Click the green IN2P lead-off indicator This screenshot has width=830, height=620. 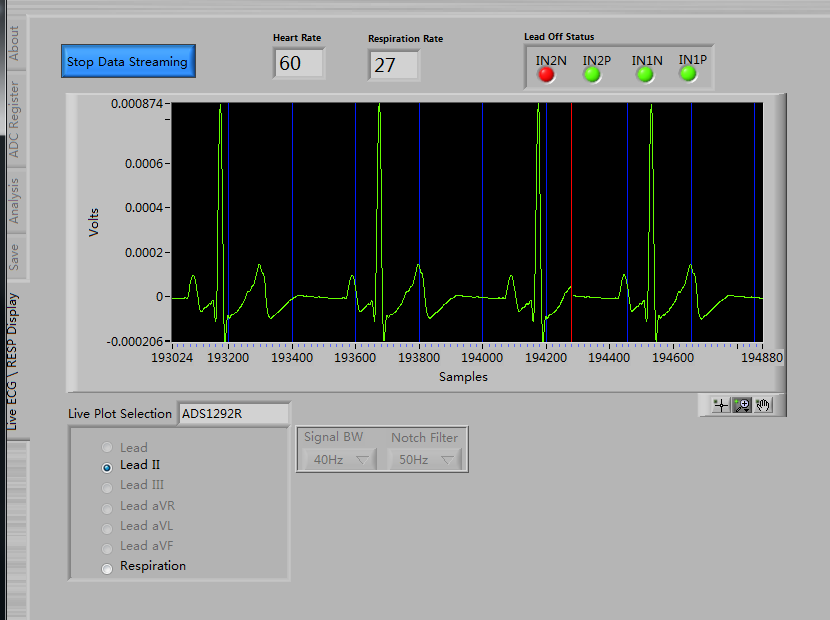592,75
